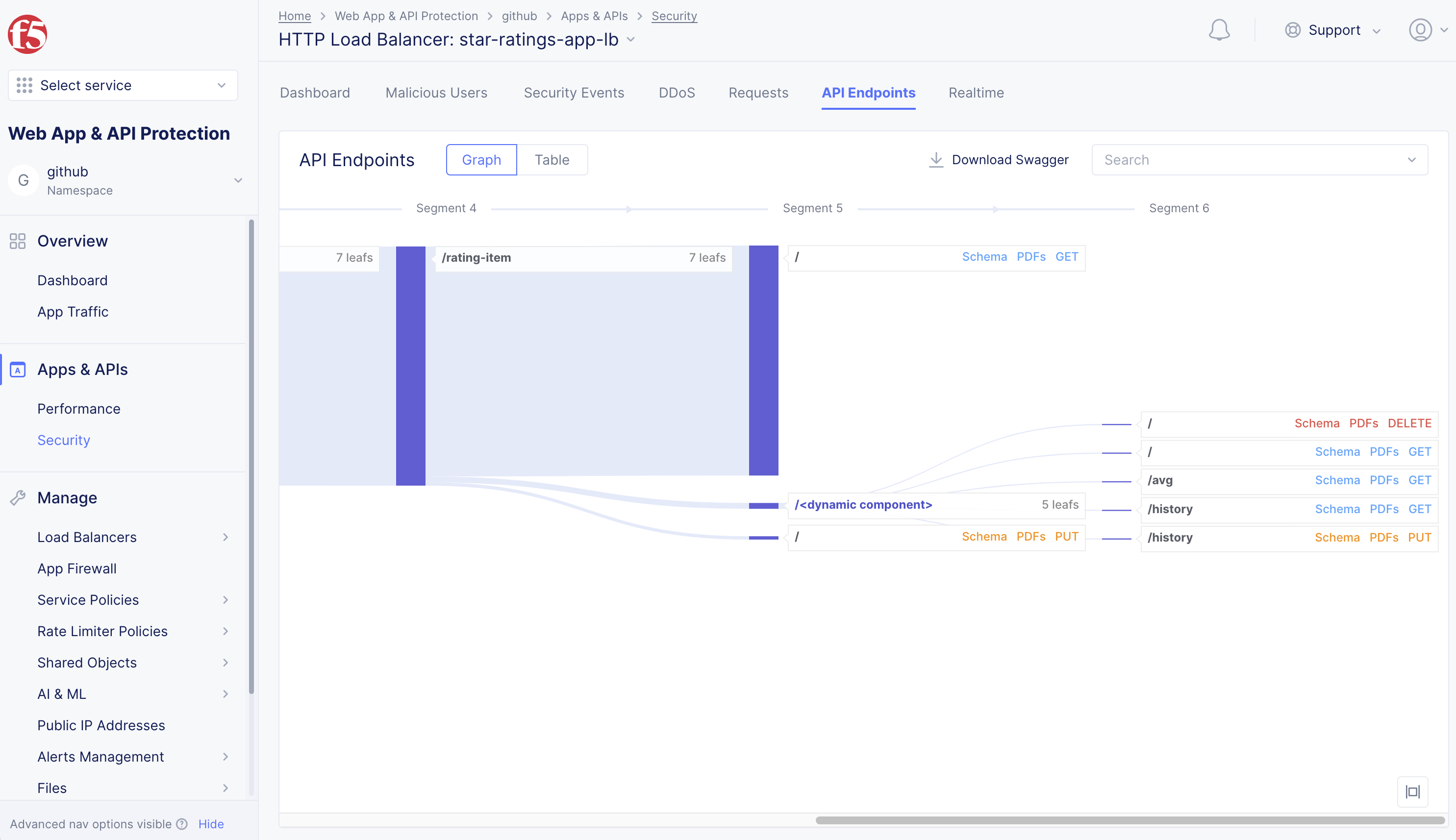Open the user account profile icon
Viewport: 1456px width, 840px height.
pos(1420,30)
